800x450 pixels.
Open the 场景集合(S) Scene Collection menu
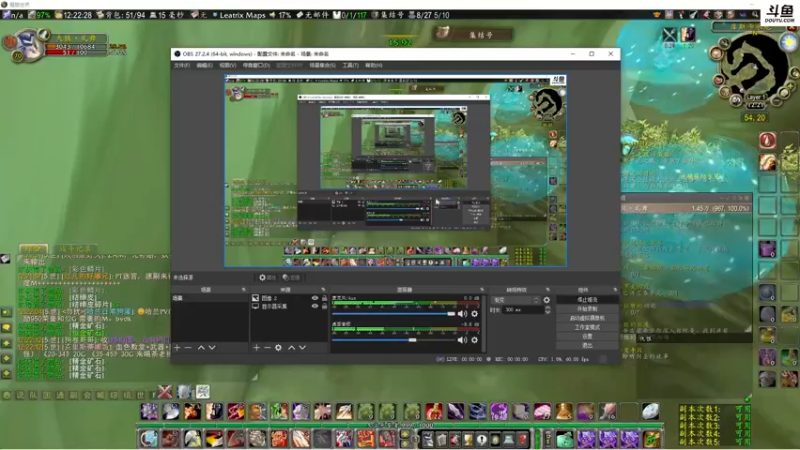pos(322,65)
